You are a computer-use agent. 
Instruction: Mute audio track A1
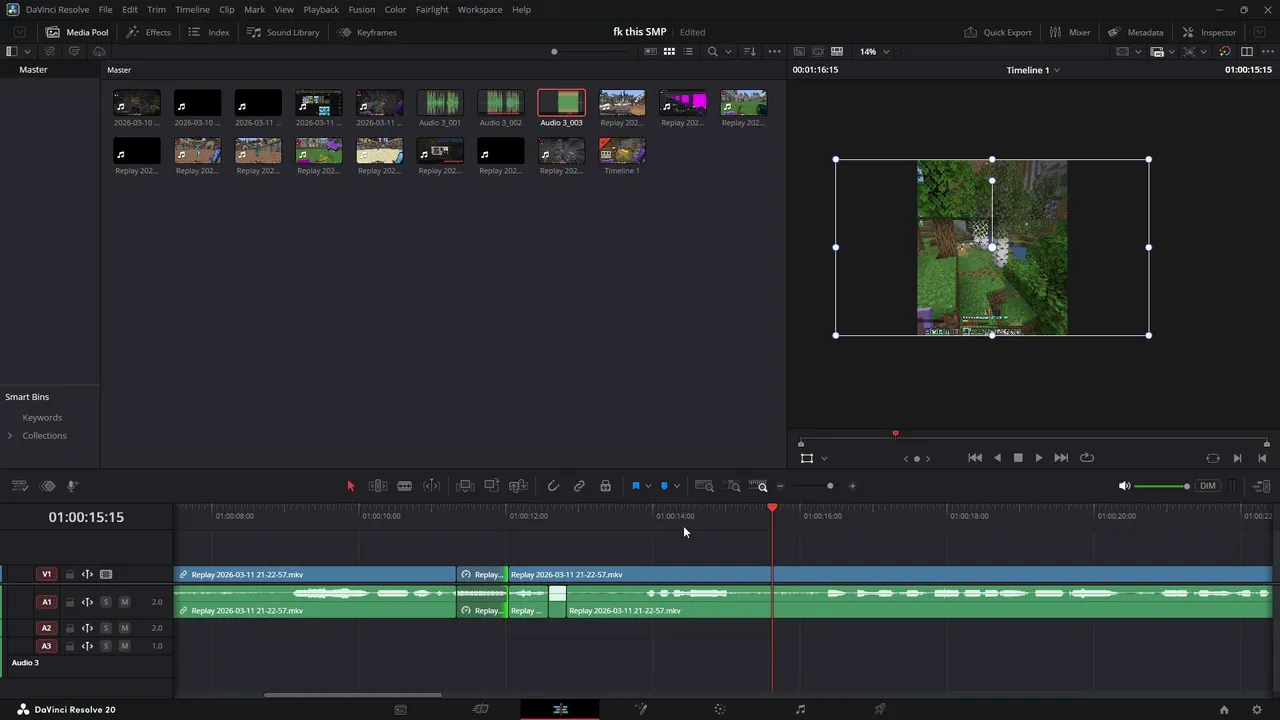(x=124, y=602)
